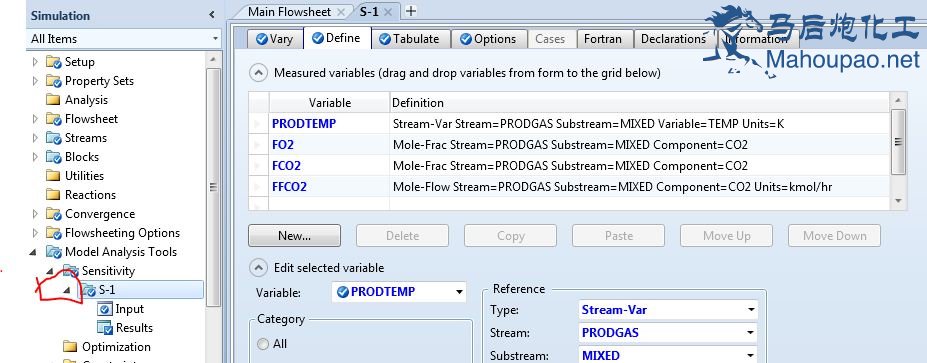Viewport: 927px width, 363px height.
Task: Click the Sensitivity folder icon
Action: pyautogui.click(x=71, y=271)
